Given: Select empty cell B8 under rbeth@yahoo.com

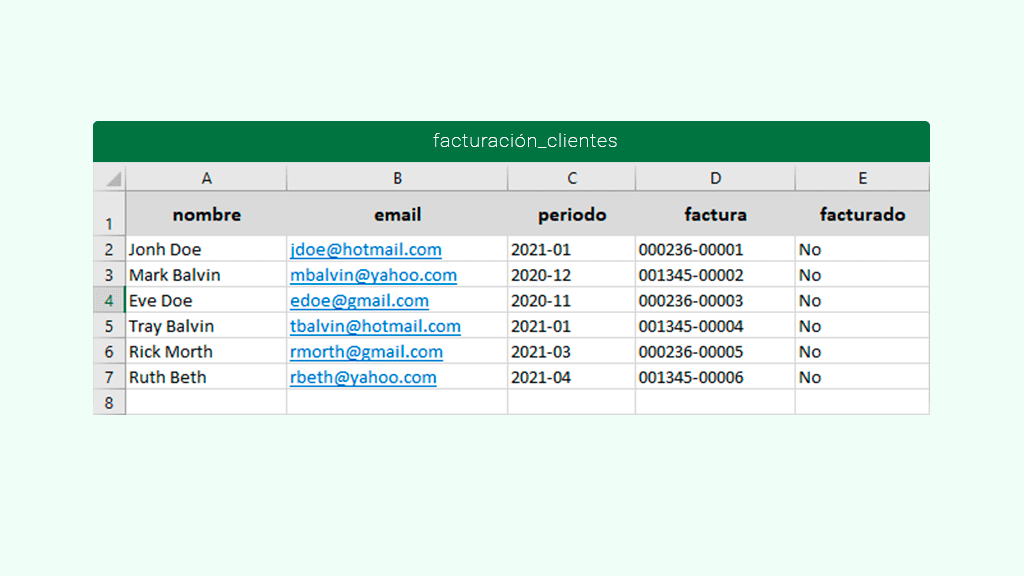Looking at the screenshot, I should click(397, 402).
